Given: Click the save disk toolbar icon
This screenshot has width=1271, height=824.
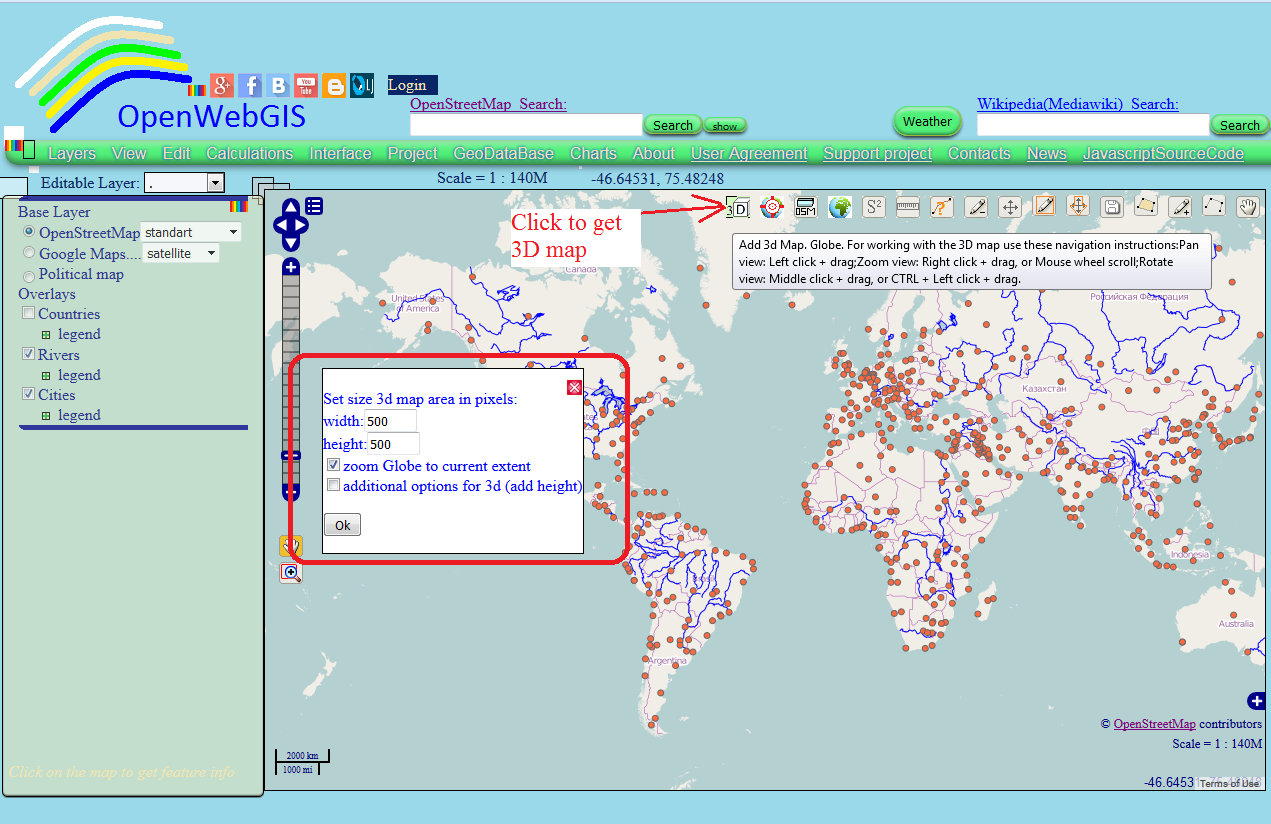Looking at the screenshot, I should [x=1112, y=206].
